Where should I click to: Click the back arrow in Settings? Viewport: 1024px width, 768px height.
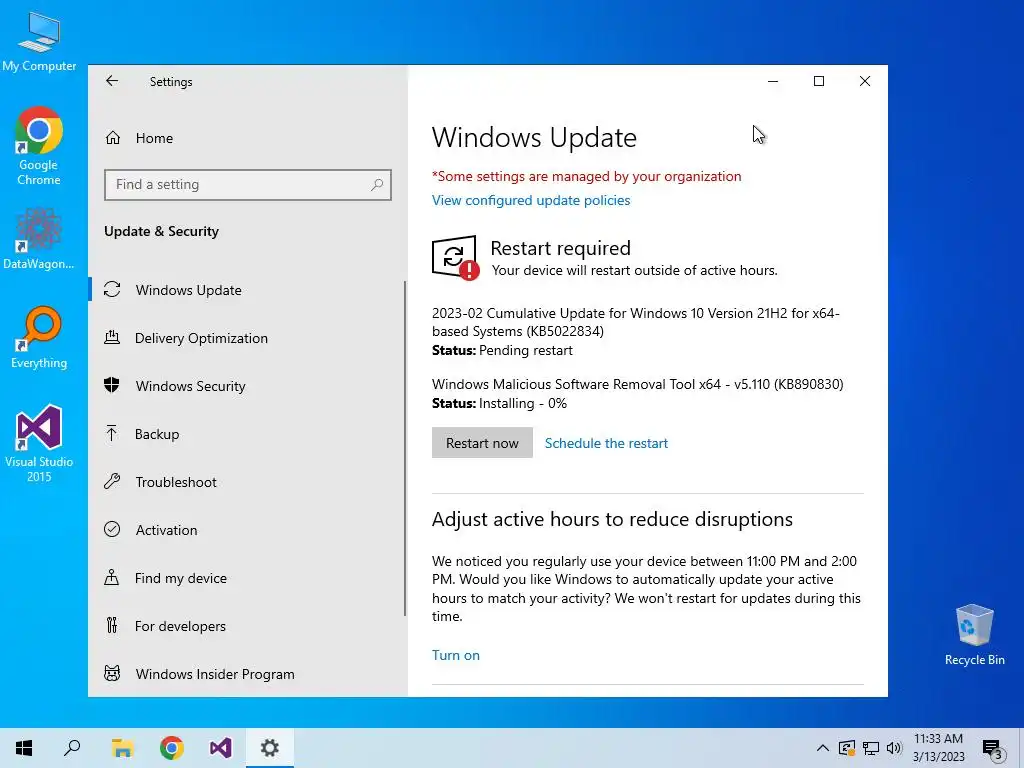pyautogui.click(x=112, y=81)
